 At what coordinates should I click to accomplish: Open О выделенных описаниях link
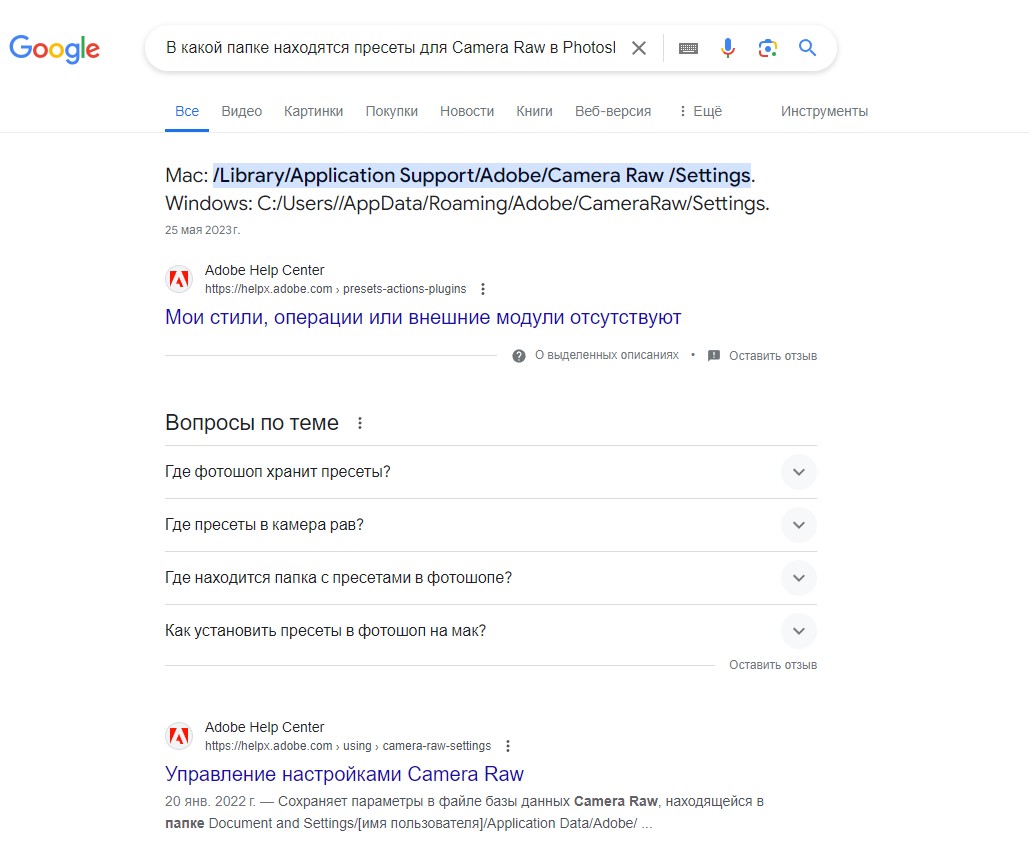pos(606,355)
